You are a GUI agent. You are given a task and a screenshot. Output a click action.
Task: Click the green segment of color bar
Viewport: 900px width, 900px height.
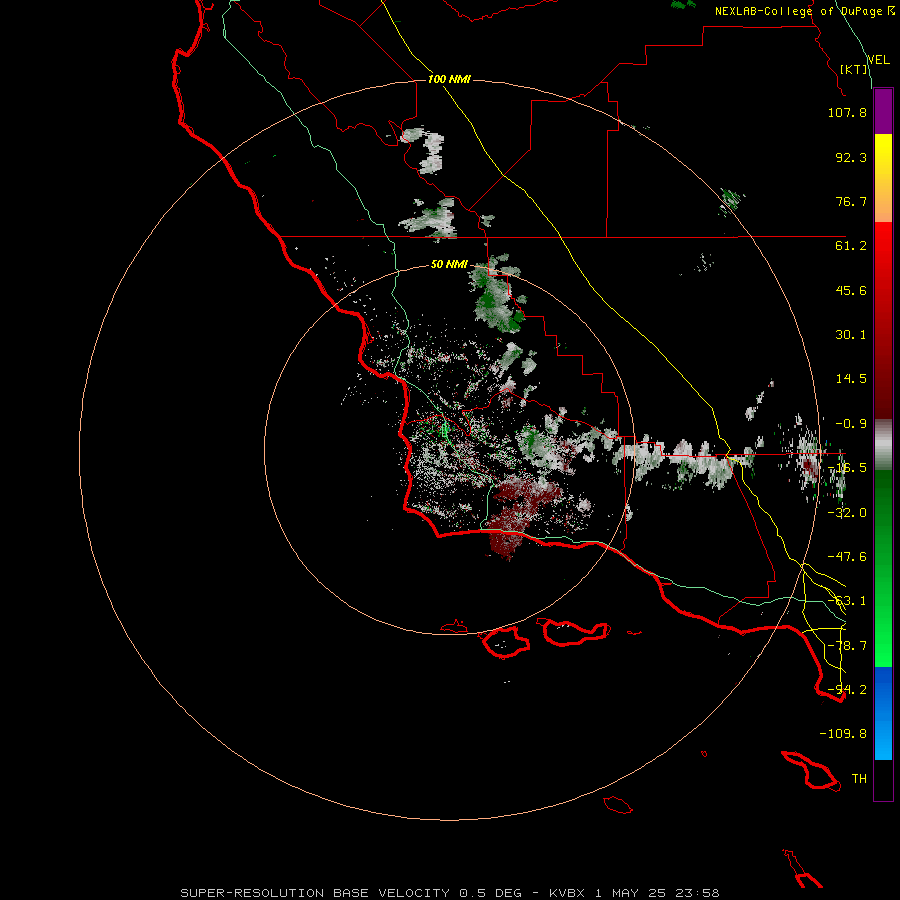pyautogui.click(x=883, y=568)
